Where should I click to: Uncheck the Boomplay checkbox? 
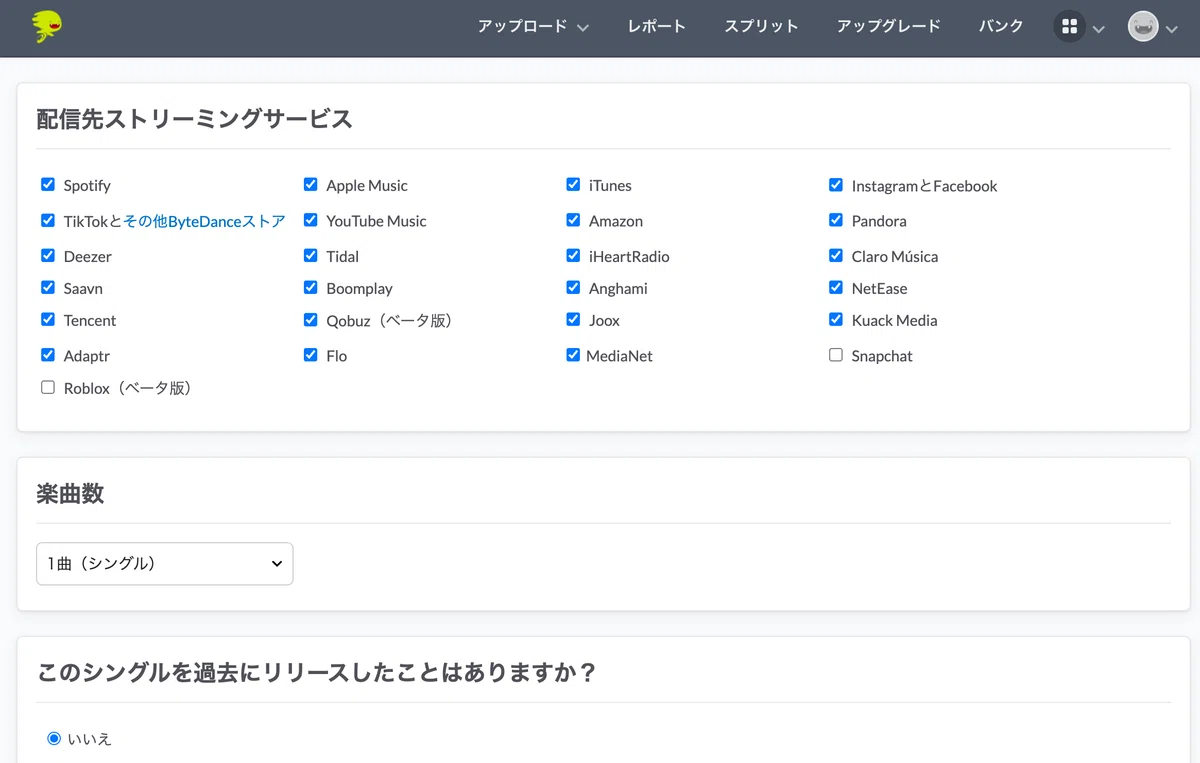[x=311, y=287]
